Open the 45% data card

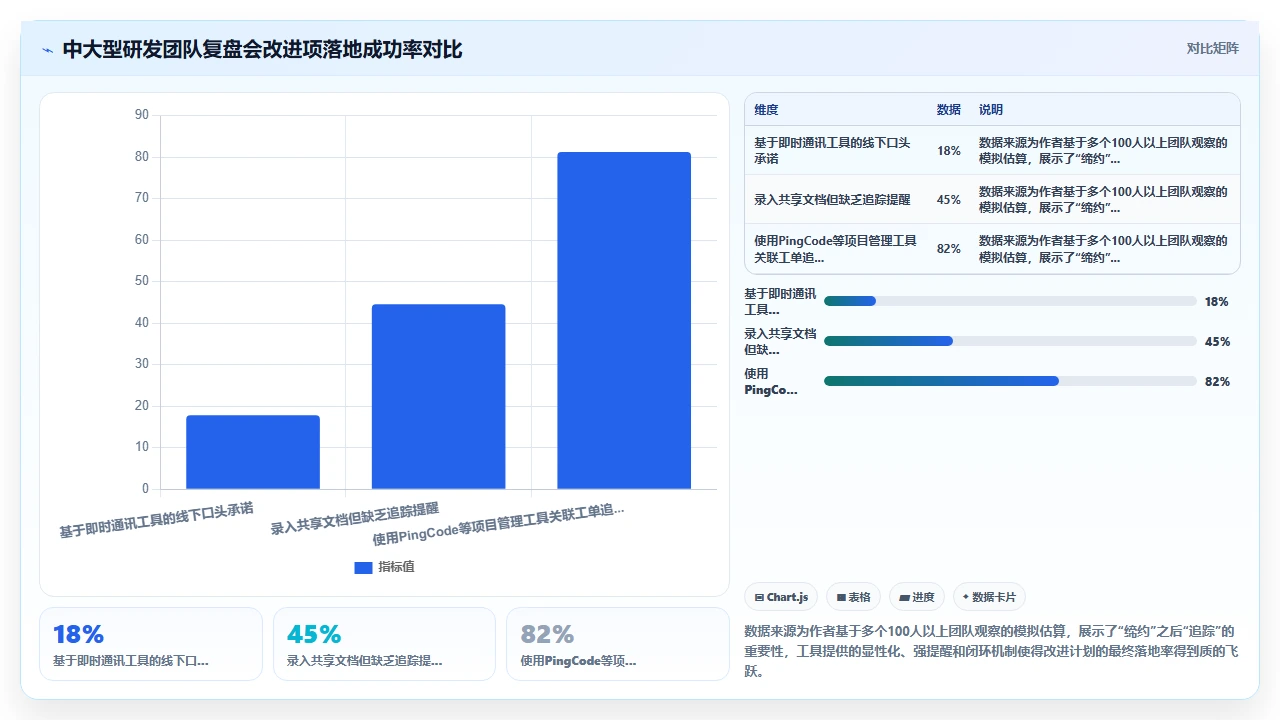[x=384, y=644]
